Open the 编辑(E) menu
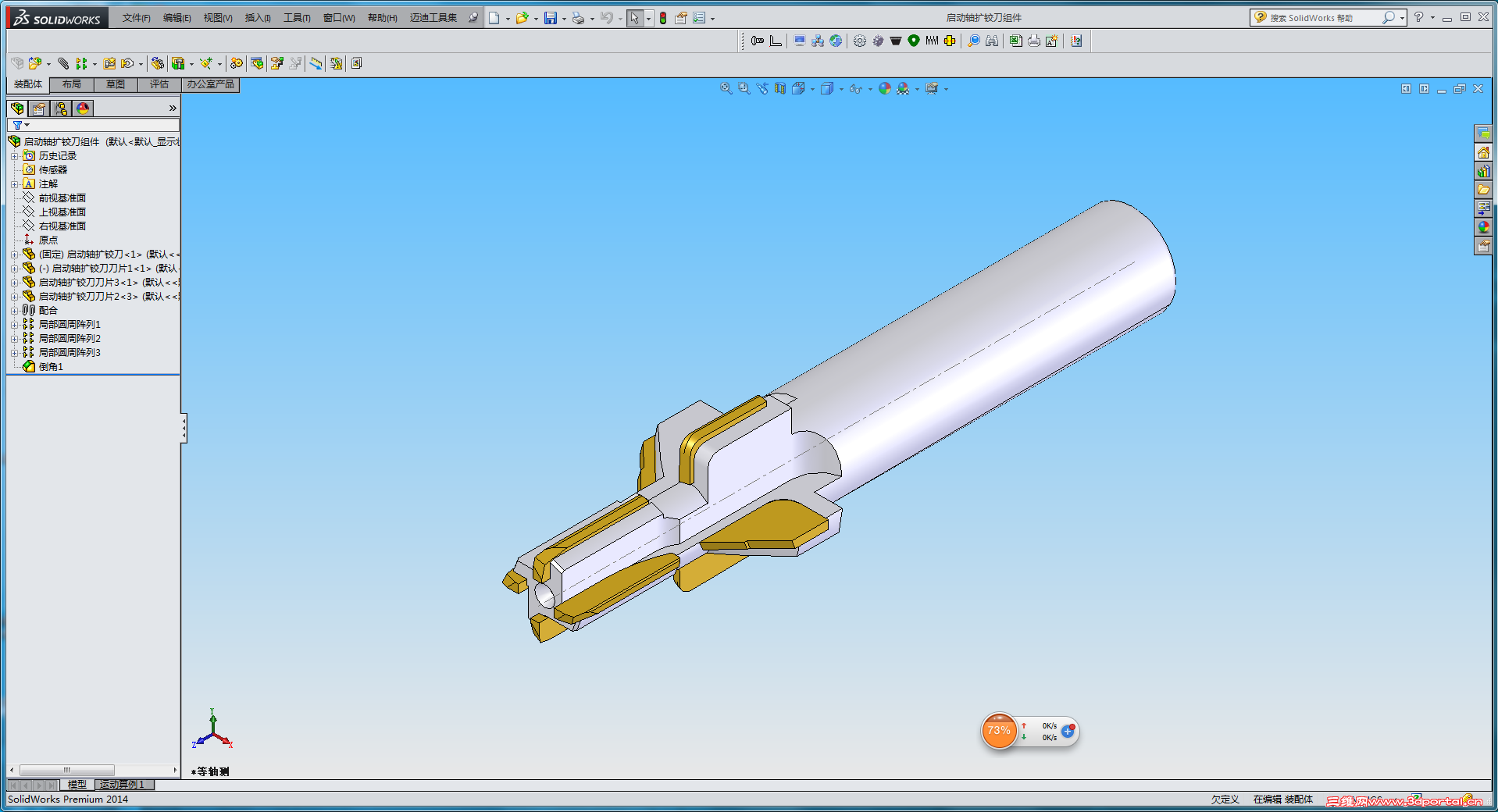1498x812 pixels. coord(177,18)
